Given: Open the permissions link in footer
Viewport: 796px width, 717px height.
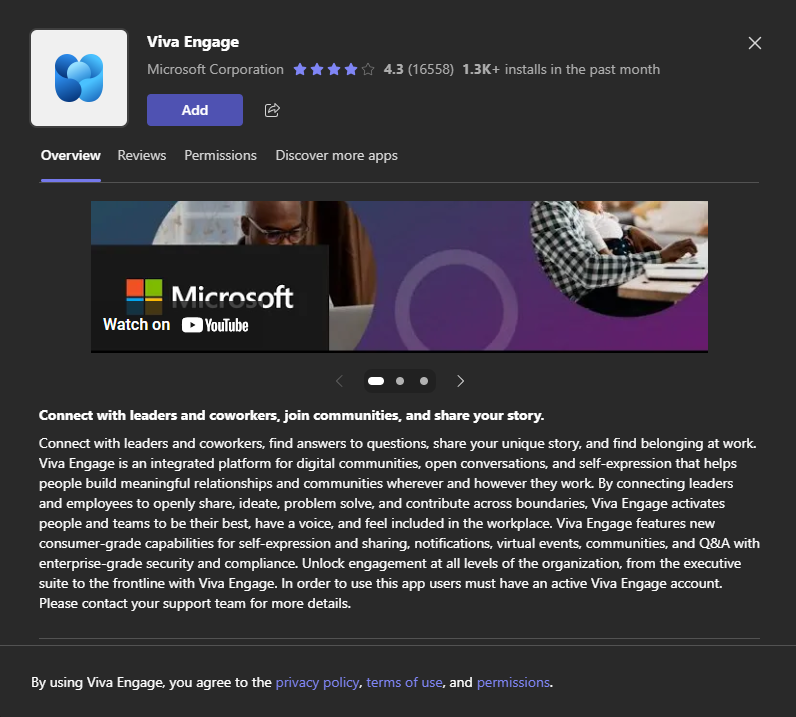Looking at the screenshot, I should tap(513, 682).
